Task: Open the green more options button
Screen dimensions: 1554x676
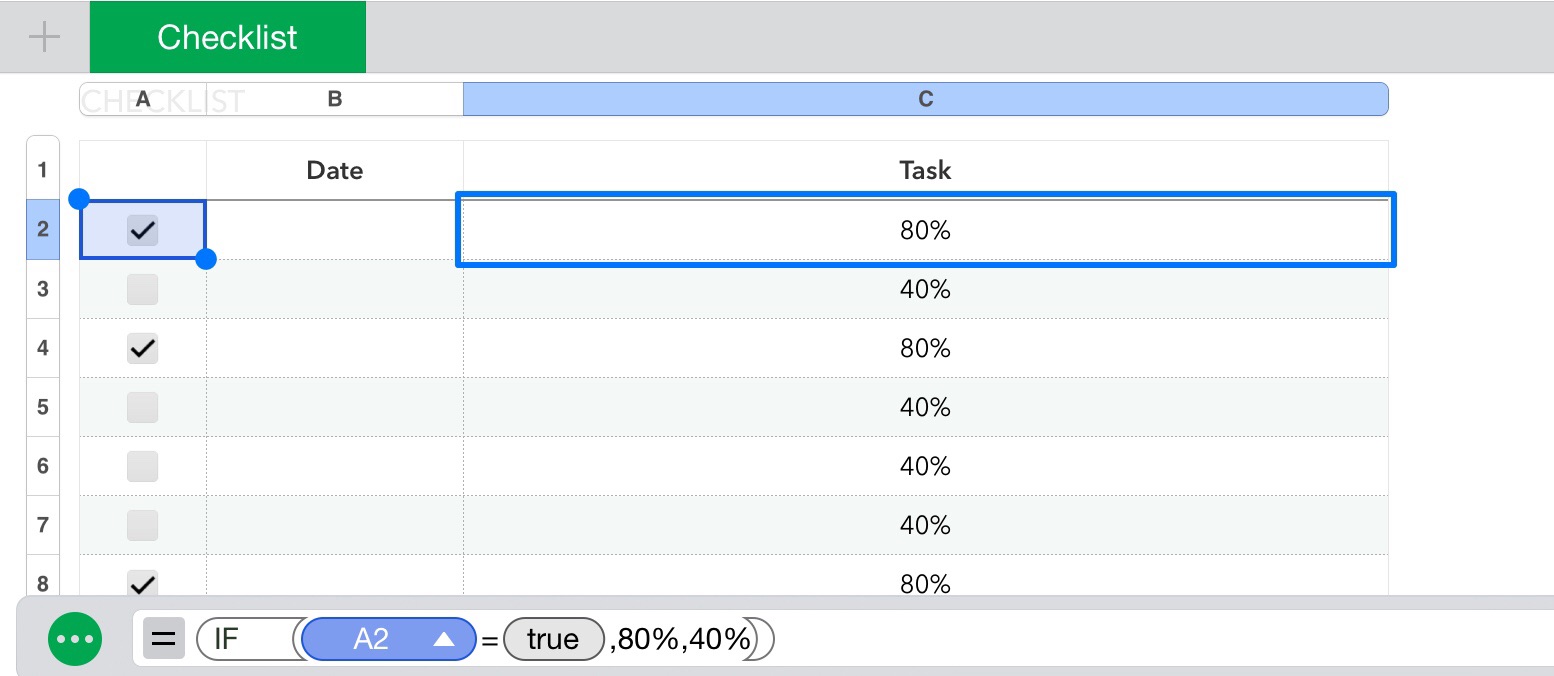Action: (76, 638)
